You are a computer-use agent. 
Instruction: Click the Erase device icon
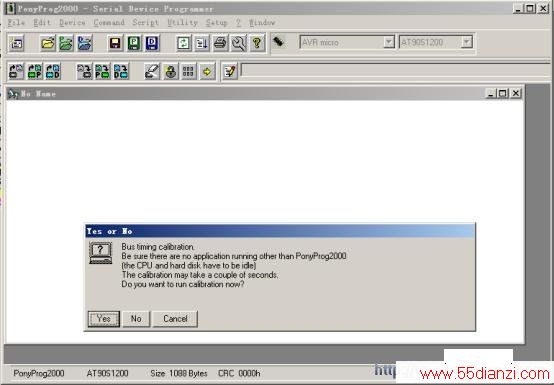[152, 71]
